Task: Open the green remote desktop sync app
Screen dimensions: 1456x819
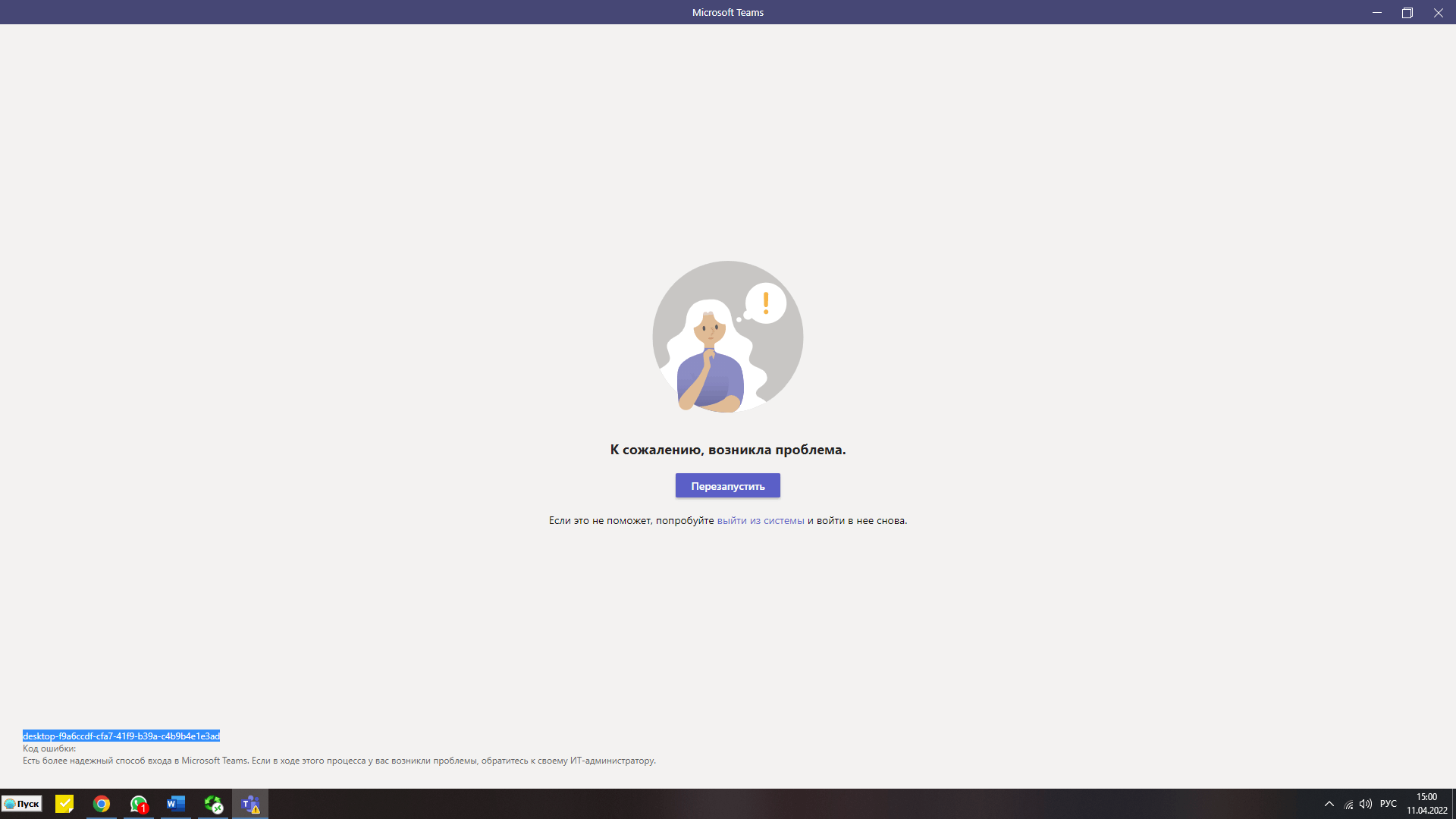Action: coord(213,804)
